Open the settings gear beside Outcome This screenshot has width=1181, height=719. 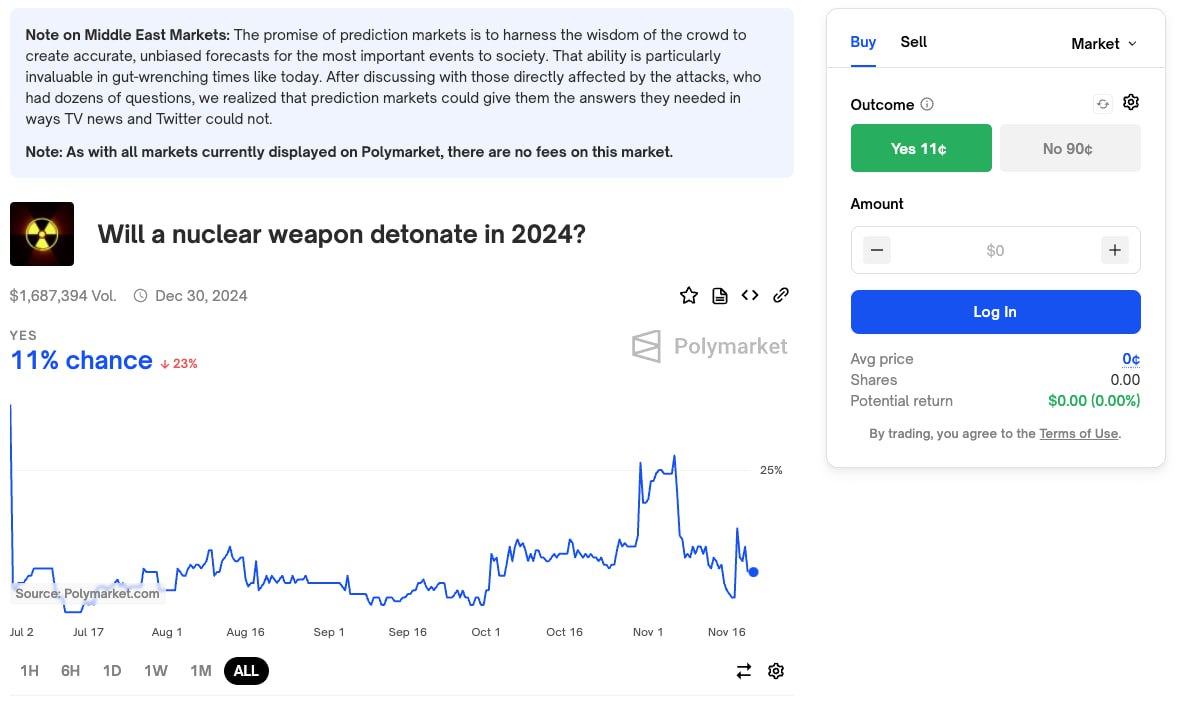(x=1131, y=103)
